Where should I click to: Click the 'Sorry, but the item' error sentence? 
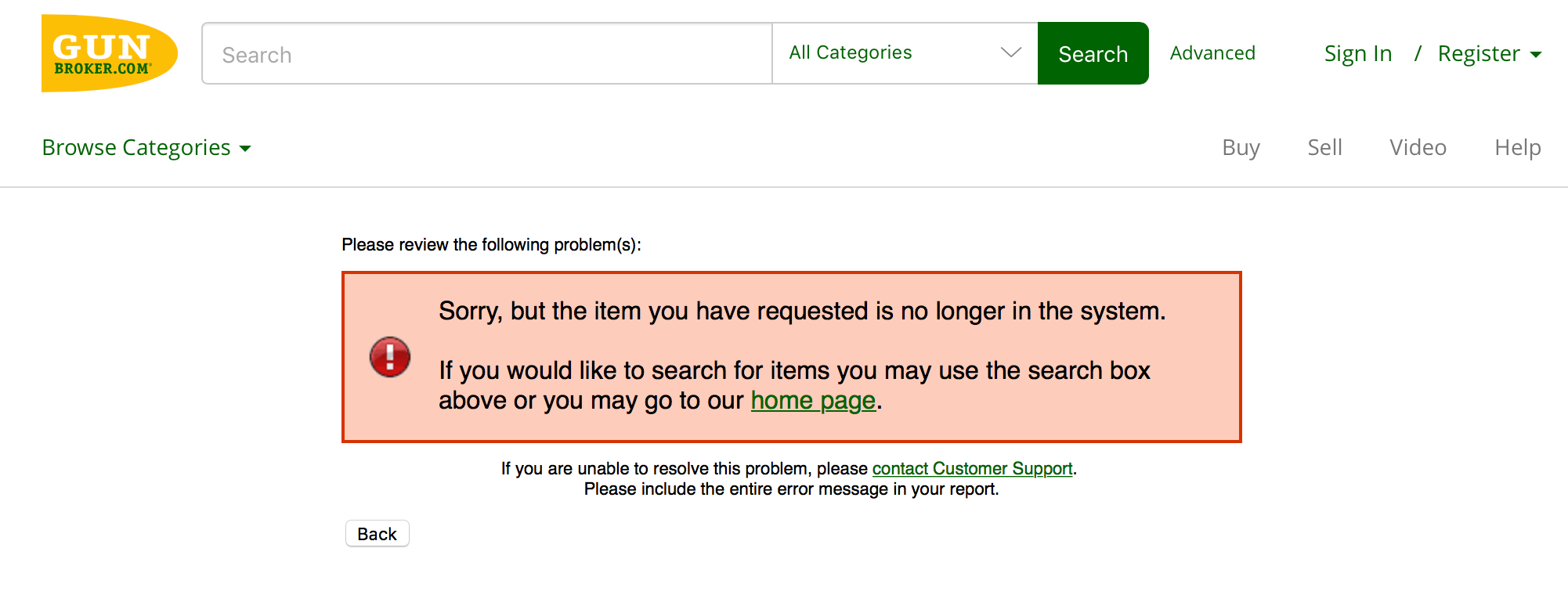pyautogui.click(x=801, y=312)
